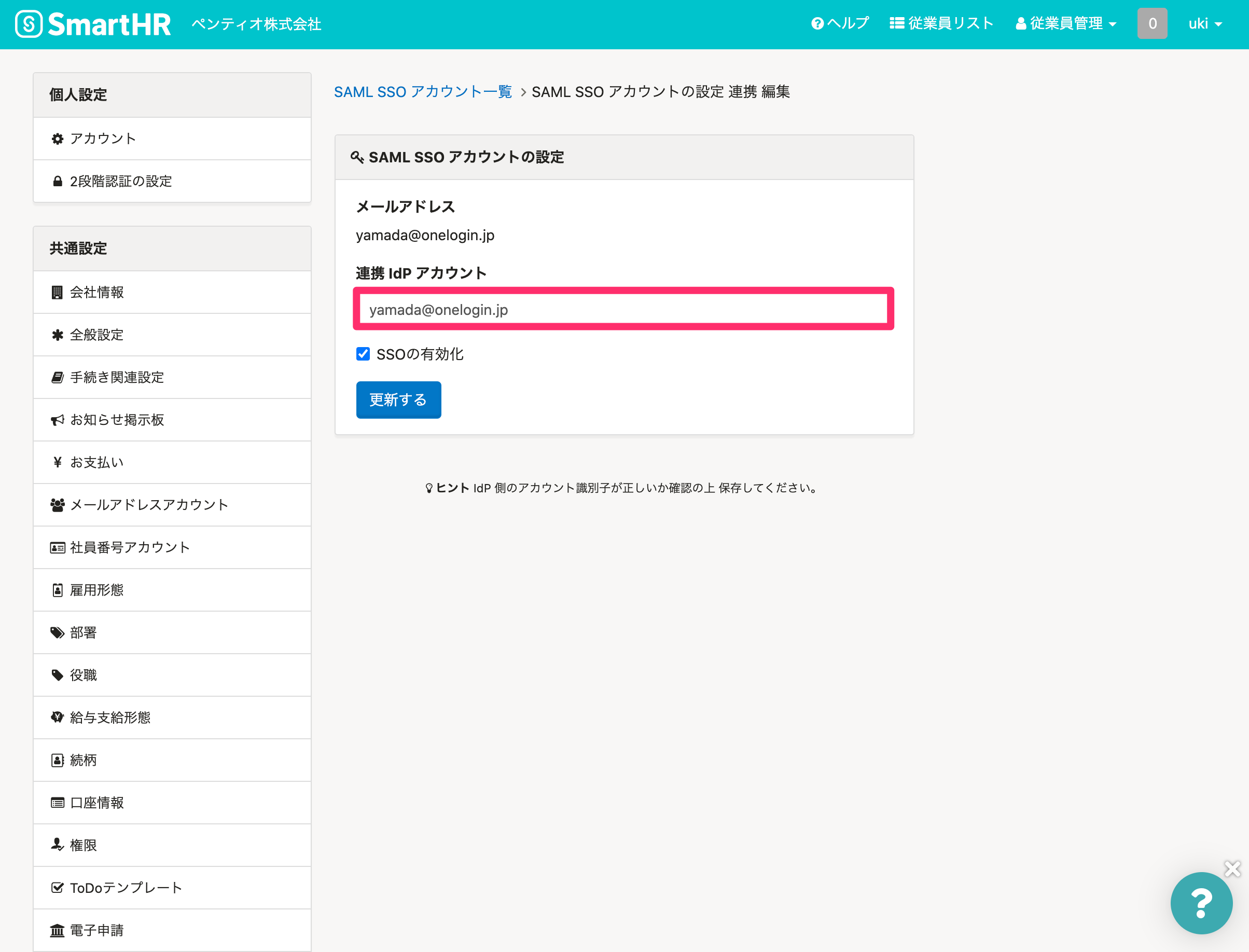Click the asterisk icon beside 全般設定
1249x952 pixels.
(57, 335)
